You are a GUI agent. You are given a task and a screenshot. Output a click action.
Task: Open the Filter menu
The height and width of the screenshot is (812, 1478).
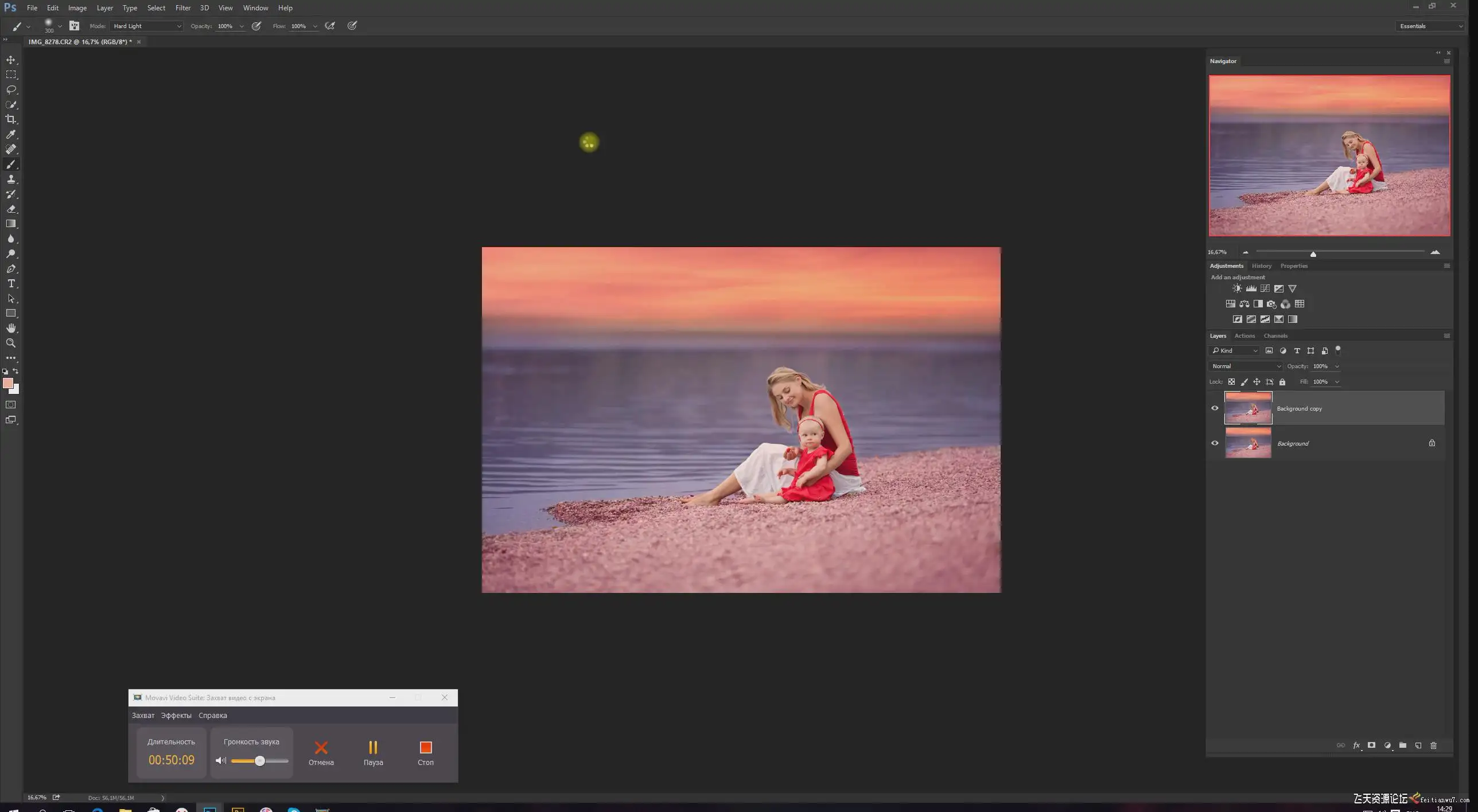[182, 8]
